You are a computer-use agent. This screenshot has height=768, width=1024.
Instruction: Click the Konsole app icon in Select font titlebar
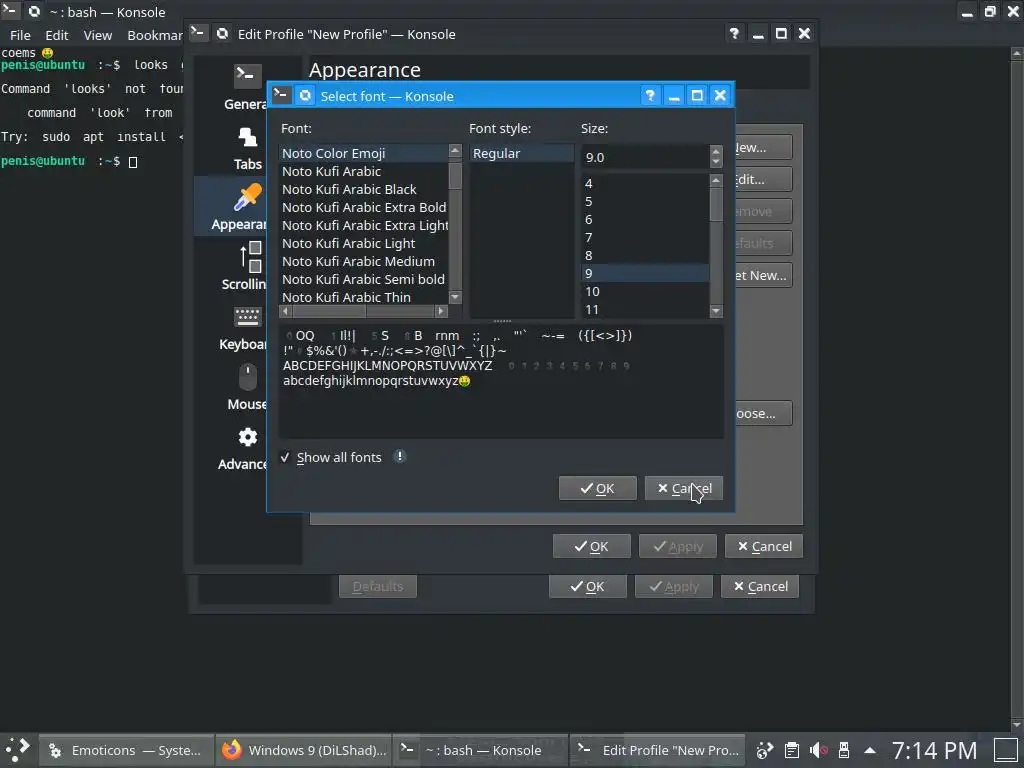(x=281, y=95)
